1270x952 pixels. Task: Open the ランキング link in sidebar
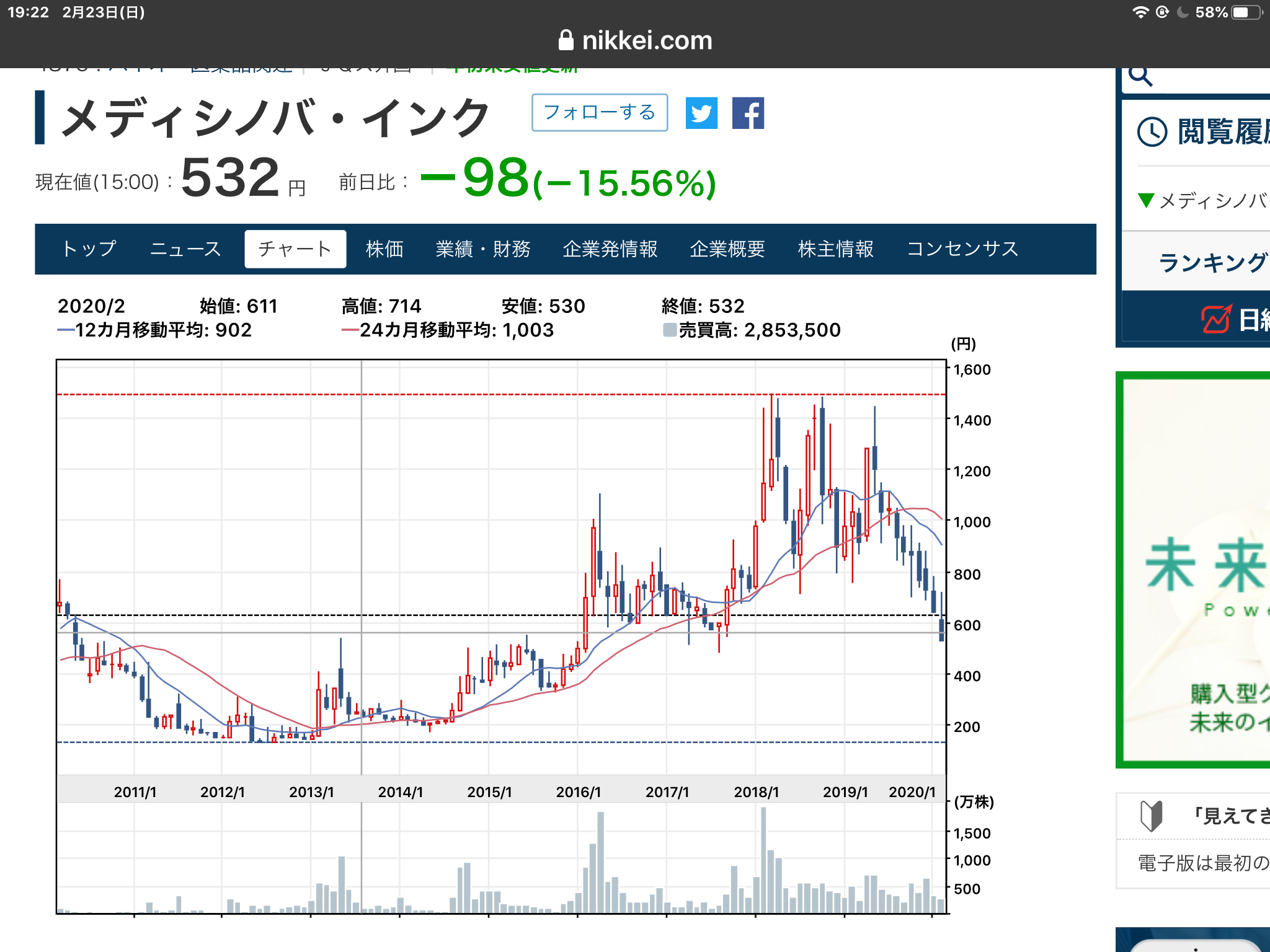pos(1212,263)
